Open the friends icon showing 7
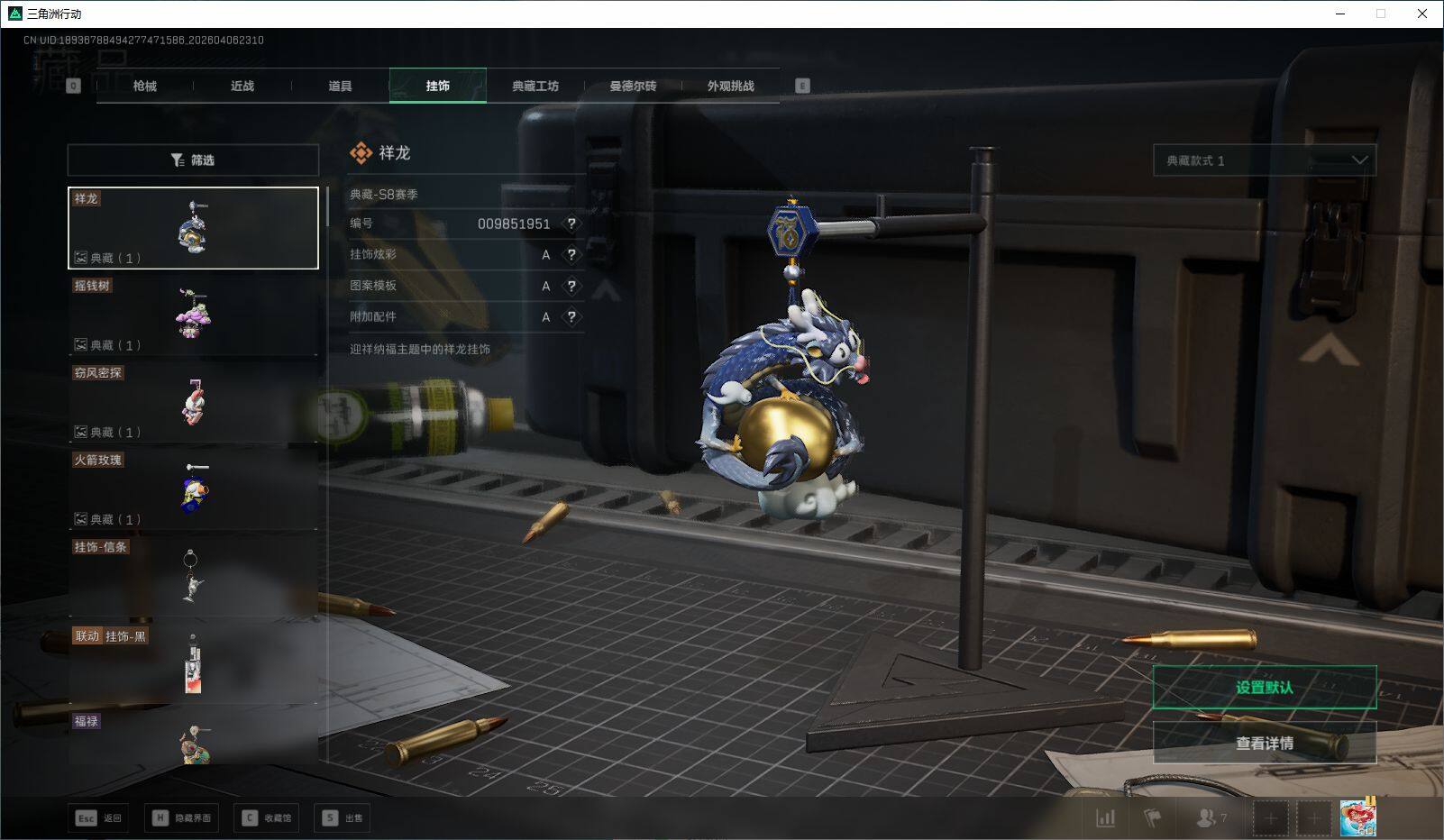Image resolution: width=1444 pixels, height=840 pixels. click(x=1211, y=817)
